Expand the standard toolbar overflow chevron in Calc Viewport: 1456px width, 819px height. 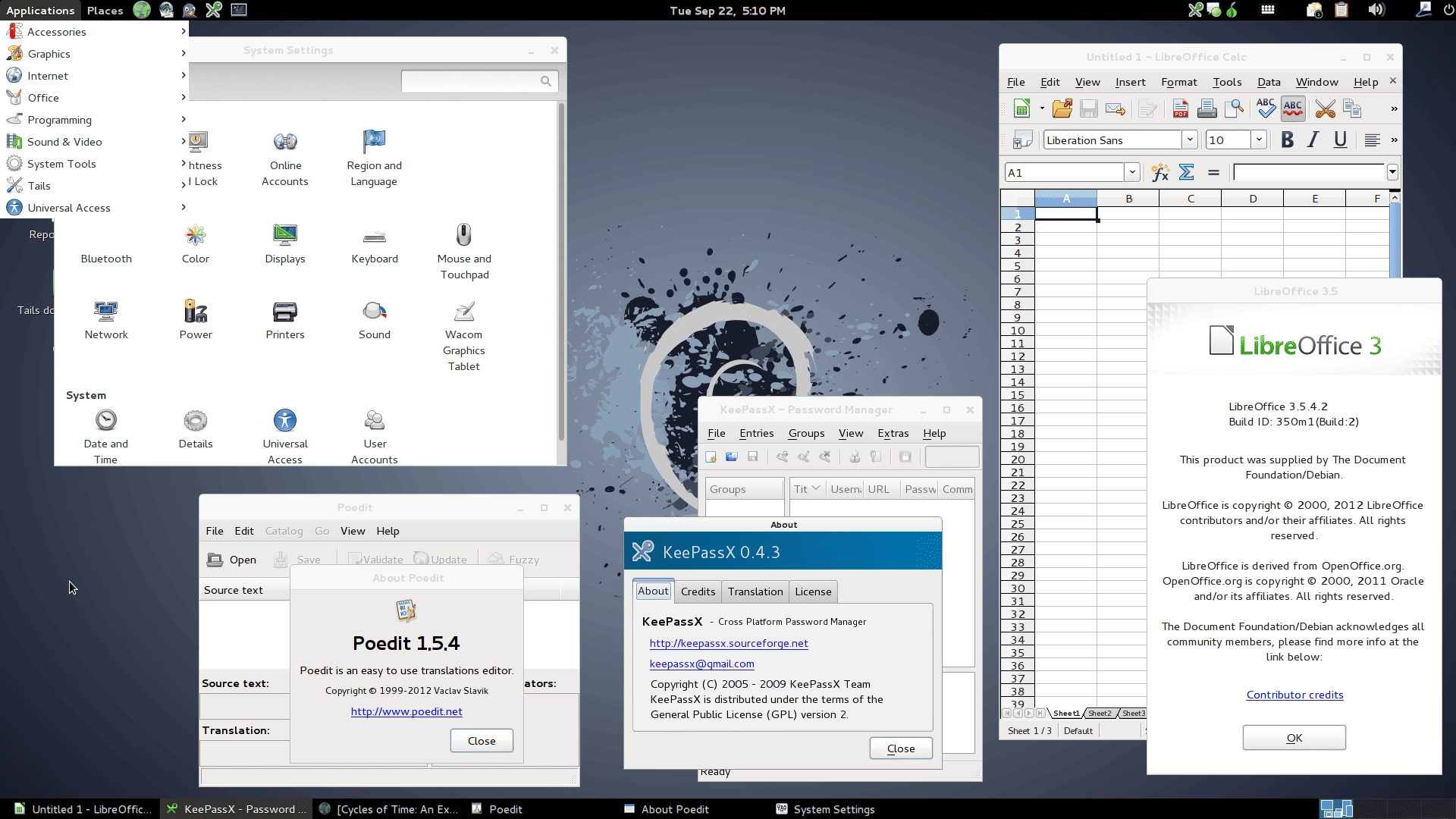1394,109
